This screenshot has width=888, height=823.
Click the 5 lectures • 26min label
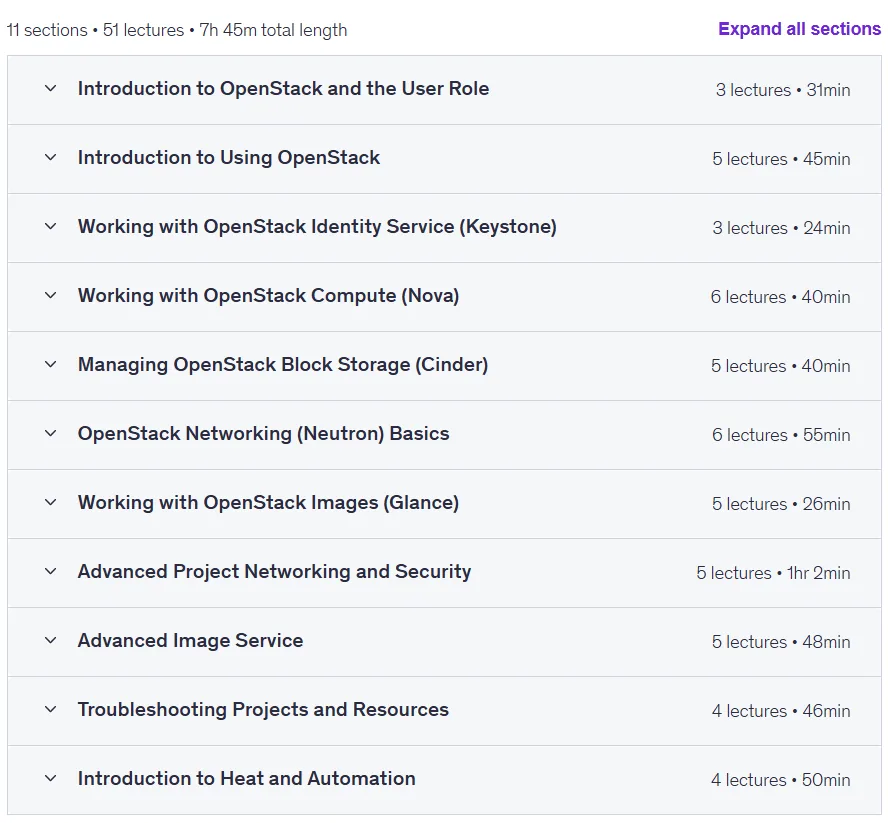(781, 504)
